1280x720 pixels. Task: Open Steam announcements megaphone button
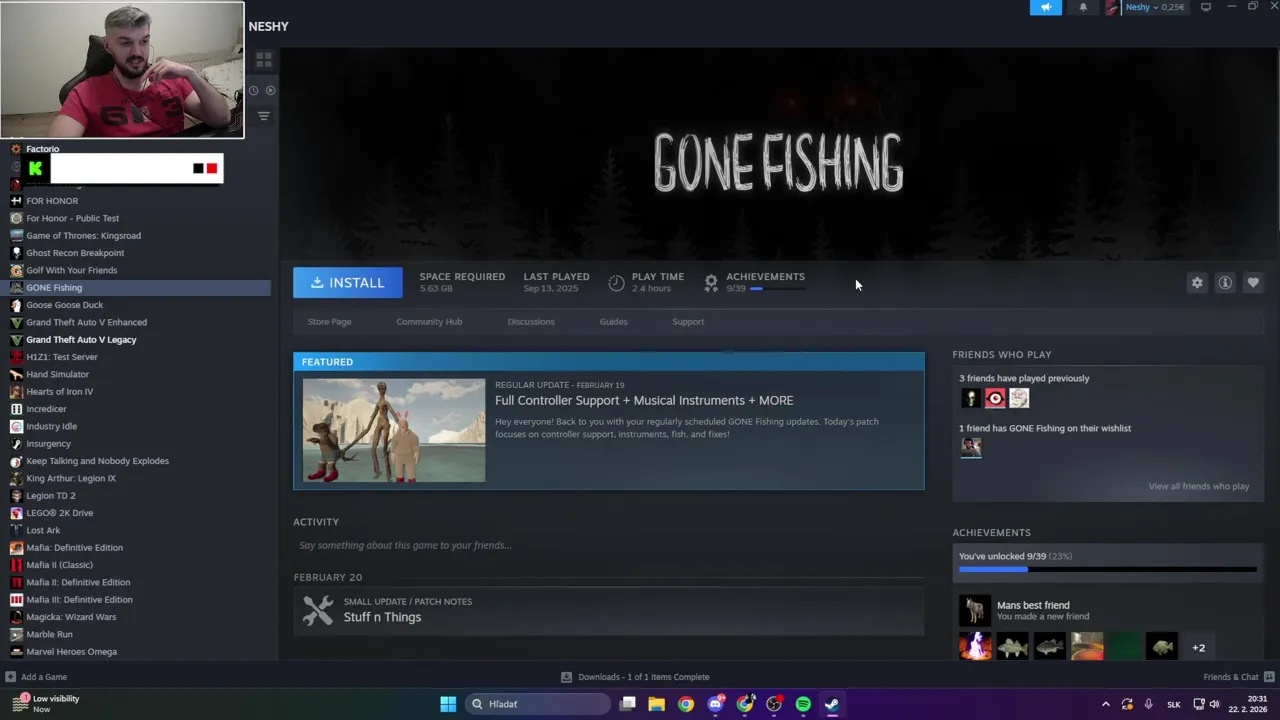(x=1046, y=7)
